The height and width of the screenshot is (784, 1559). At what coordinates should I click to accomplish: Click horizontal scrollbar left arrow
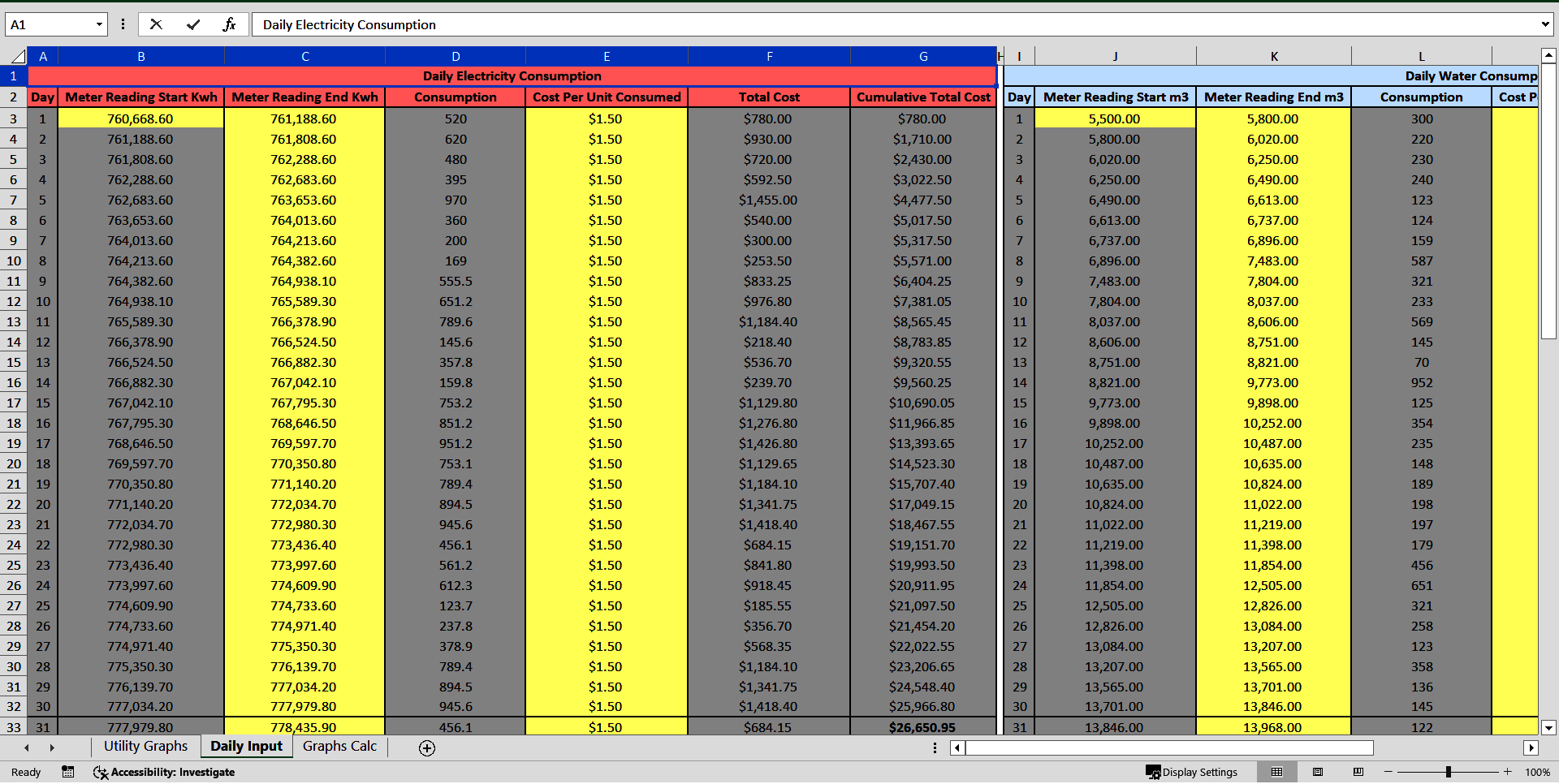coord(958,747)
